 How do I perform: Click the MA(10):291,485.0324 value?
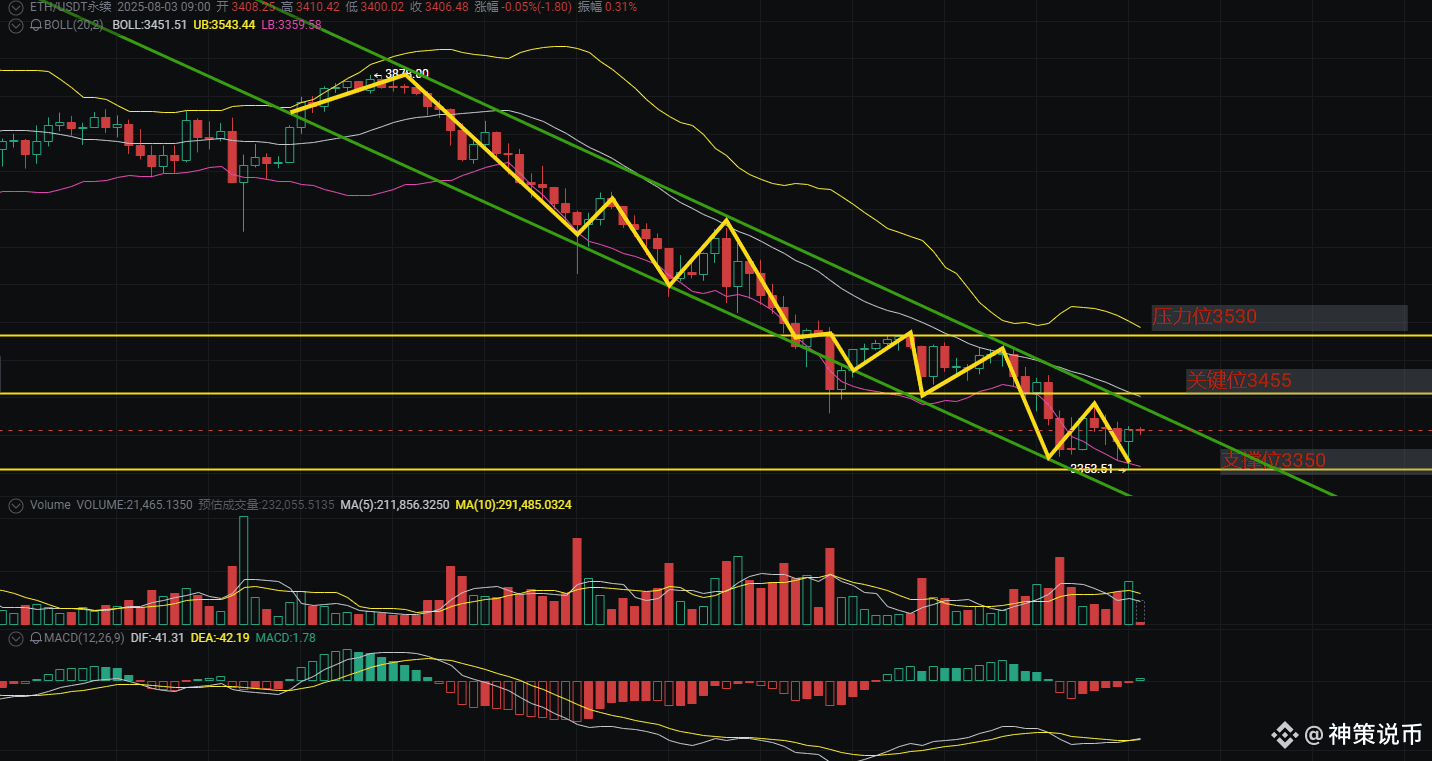point(513,506)
